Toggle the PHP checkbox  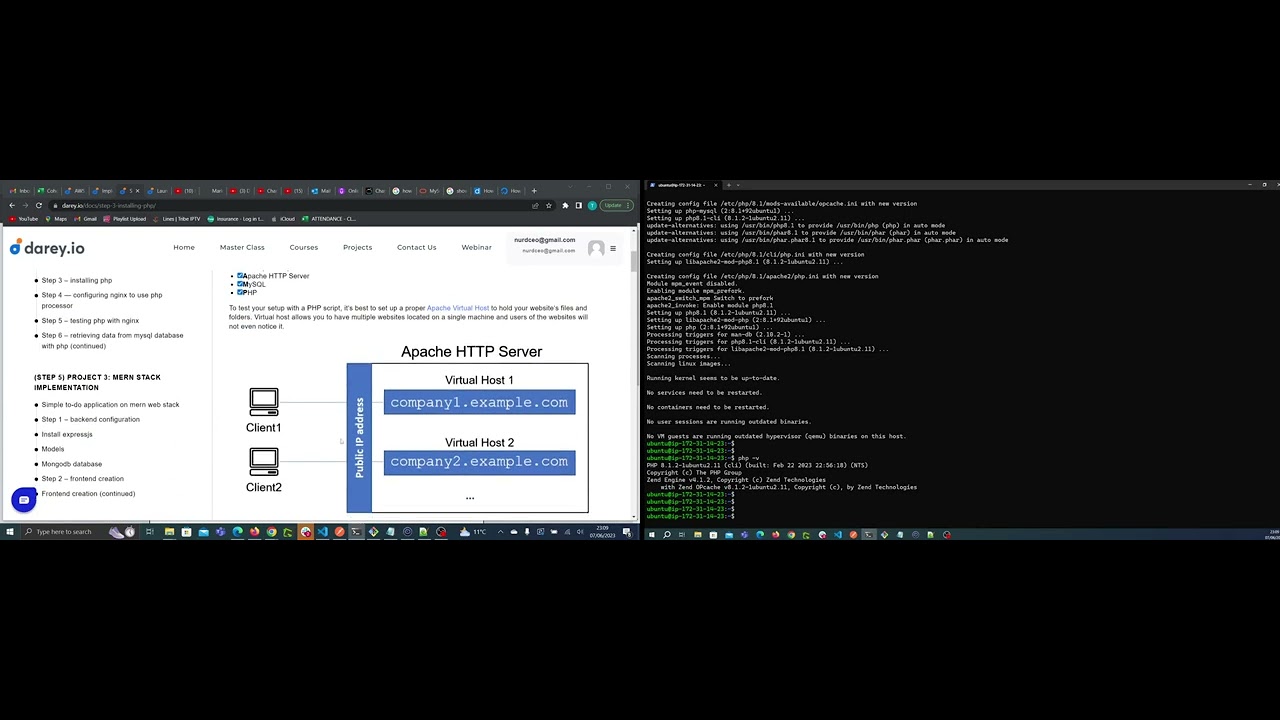[x=241, y=292]
